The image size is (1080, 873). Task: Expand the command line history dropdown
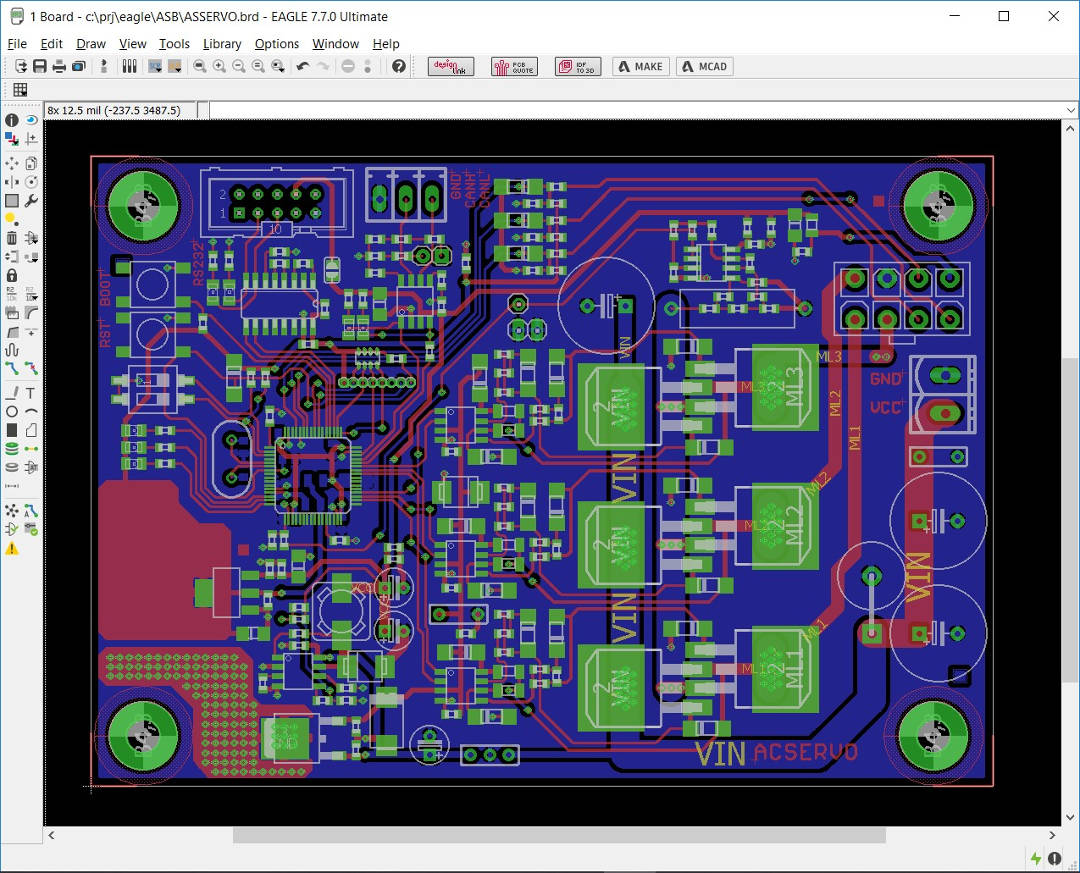click(x=1070, y=110)
